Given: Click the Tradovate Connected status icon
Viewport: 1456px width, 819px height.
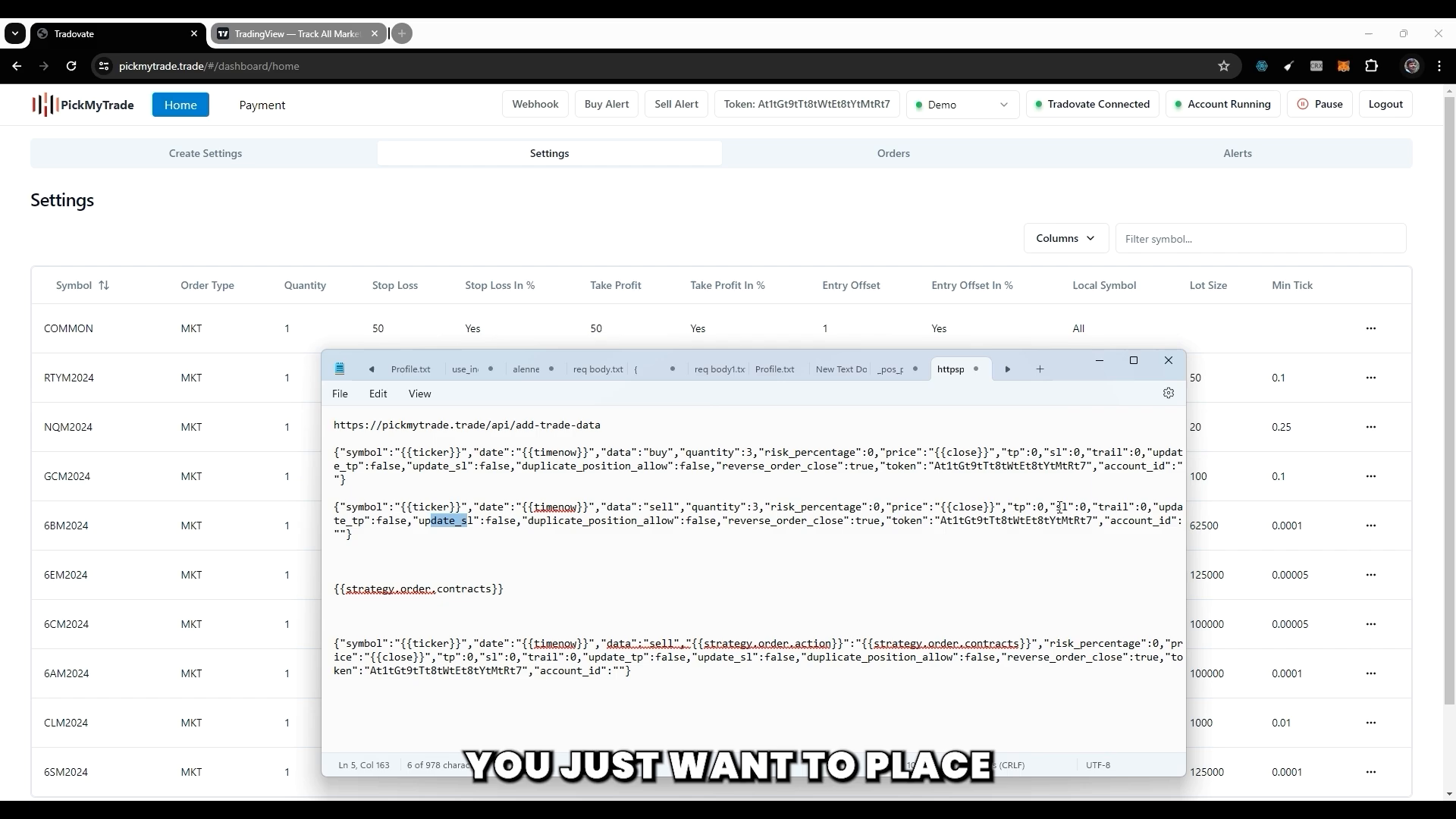Looking at the screenshot, I should click(1038, 104).
